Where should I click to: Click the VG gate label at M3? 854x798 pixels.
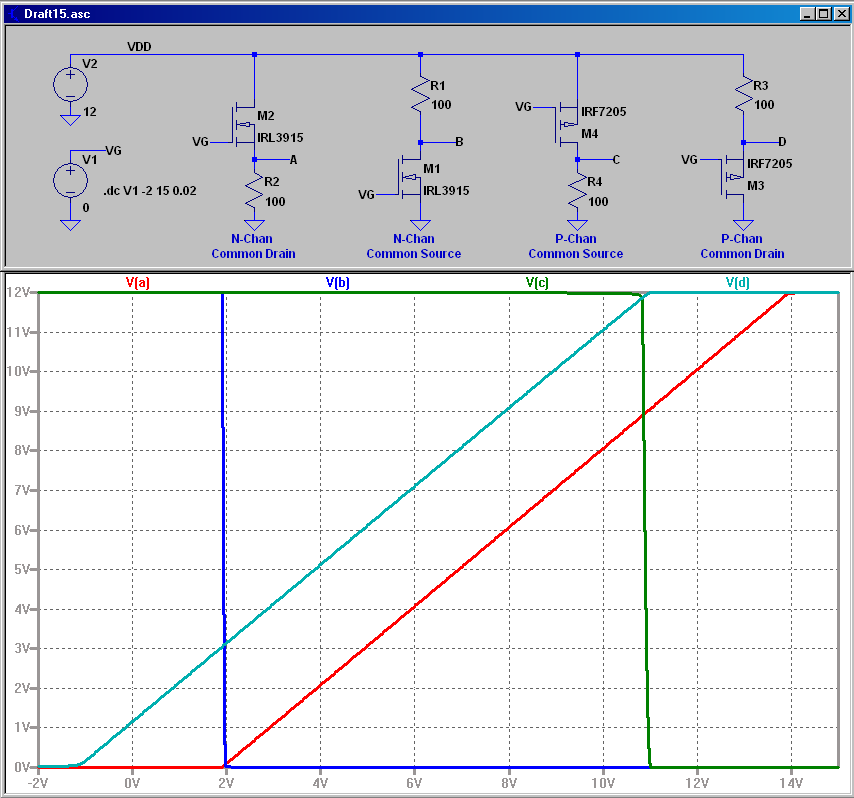coord(690,160)
